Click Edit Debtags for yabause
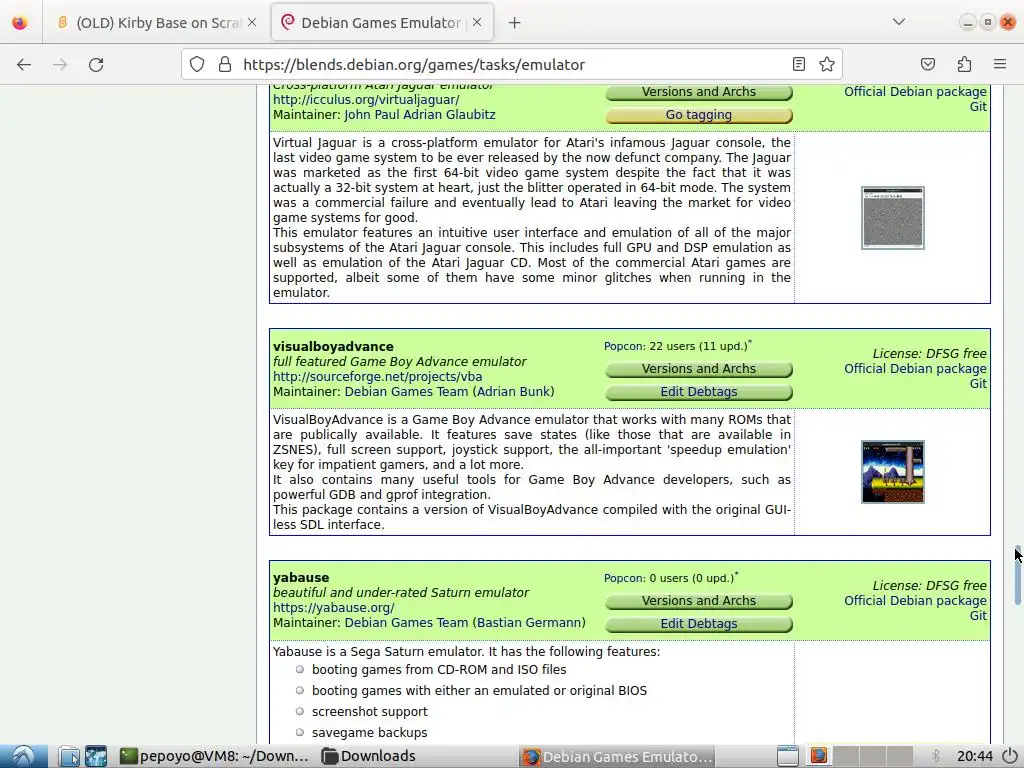The width and height of the screenshot is (1024, 768). (x=699, y=624)
